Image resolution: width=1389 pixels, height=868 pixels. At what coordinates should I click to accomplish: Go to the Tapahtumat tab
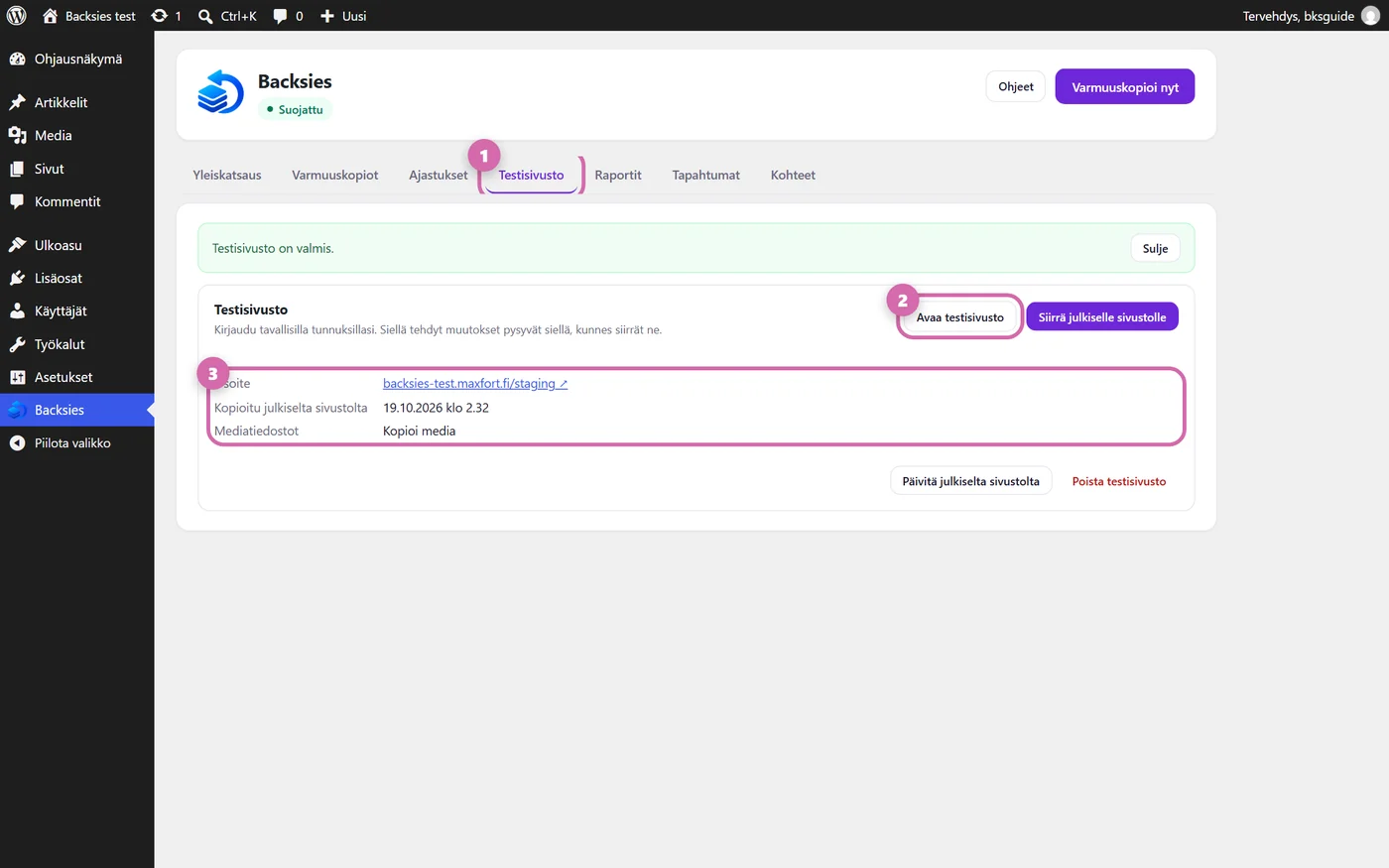tap(706, 175)
